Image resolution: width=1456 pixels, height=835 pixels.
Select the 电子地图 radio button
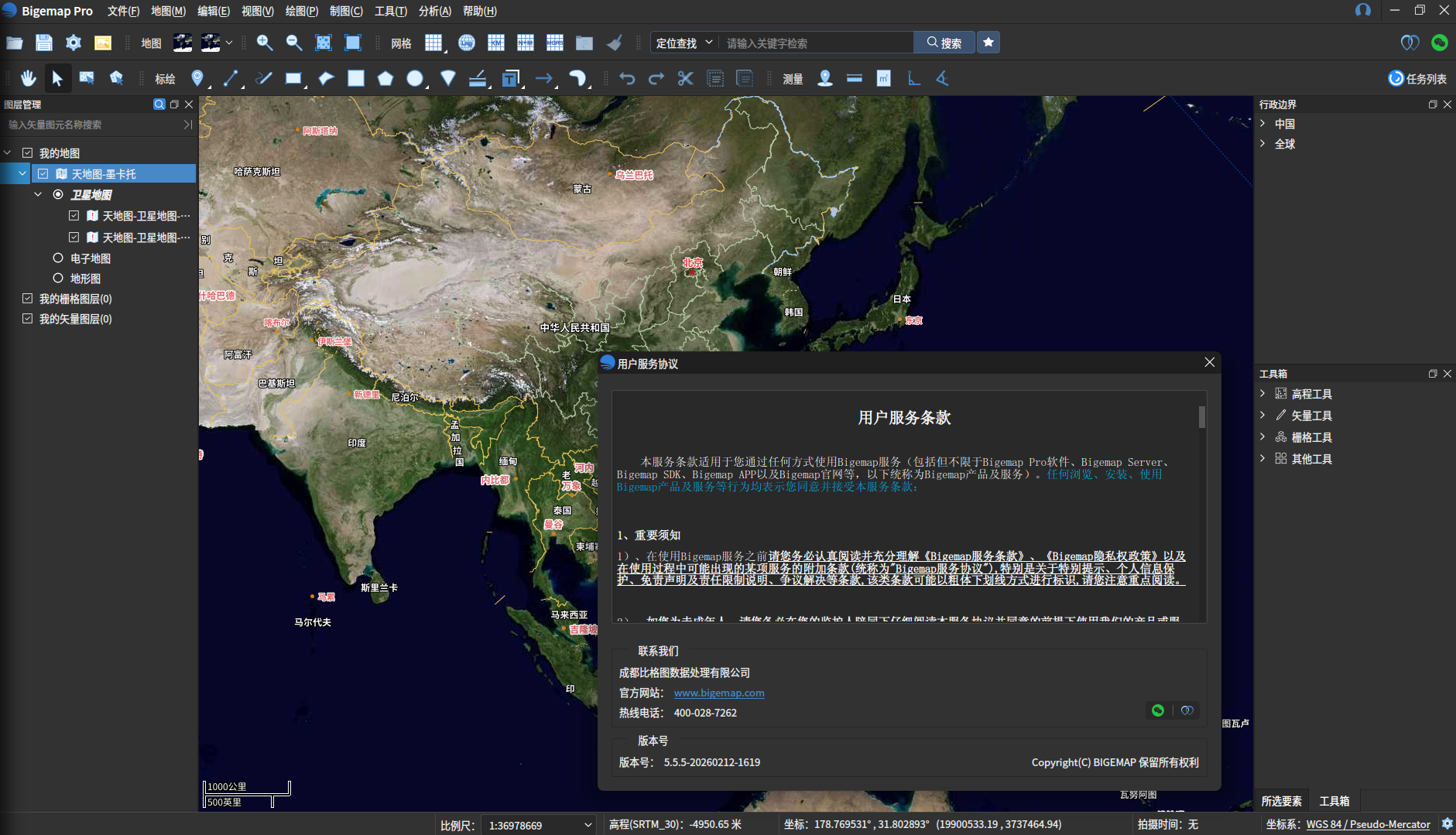[x=58, y=258]
